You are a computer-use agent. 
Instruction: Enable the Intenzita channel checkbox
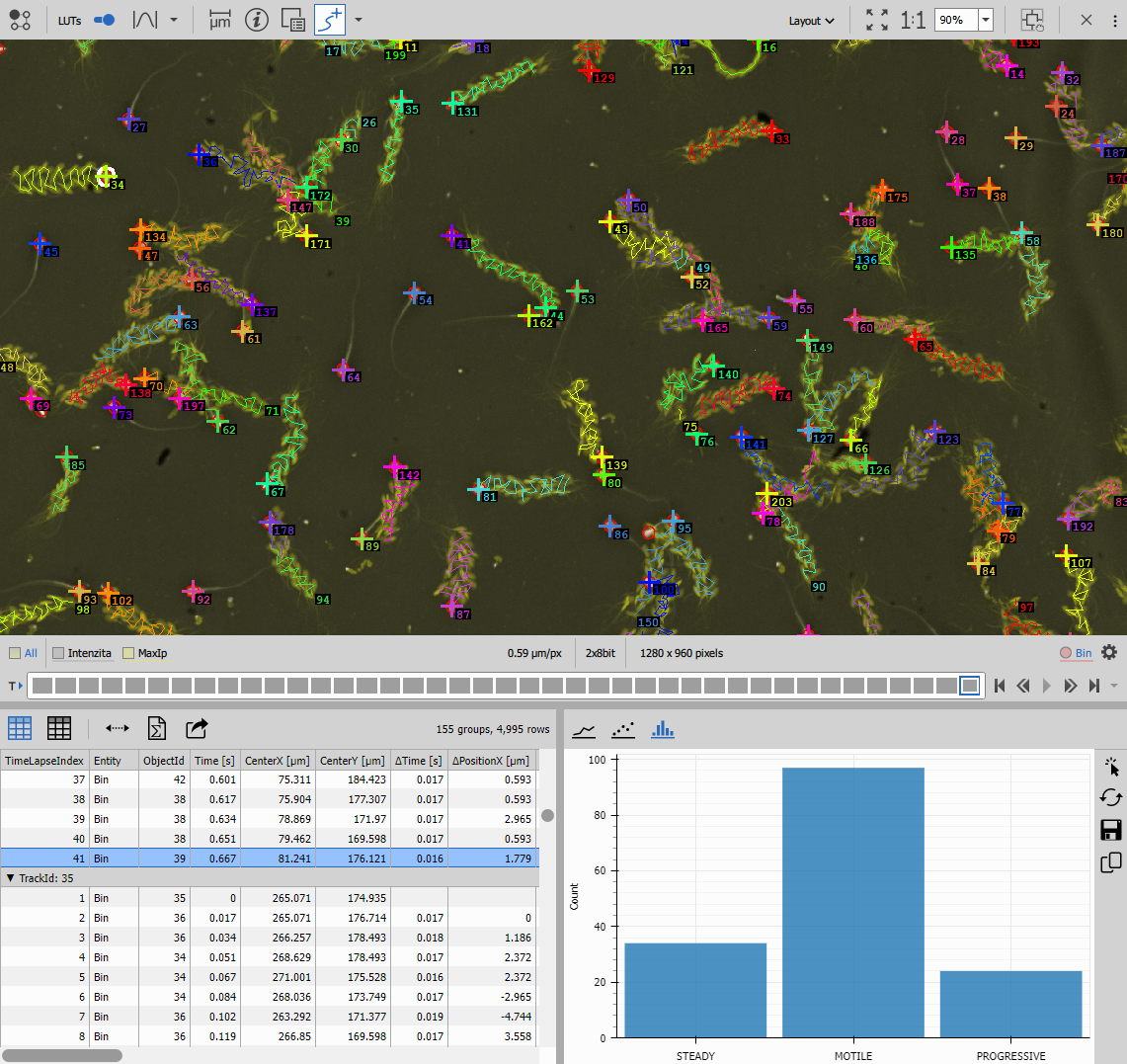click(58, 653)
